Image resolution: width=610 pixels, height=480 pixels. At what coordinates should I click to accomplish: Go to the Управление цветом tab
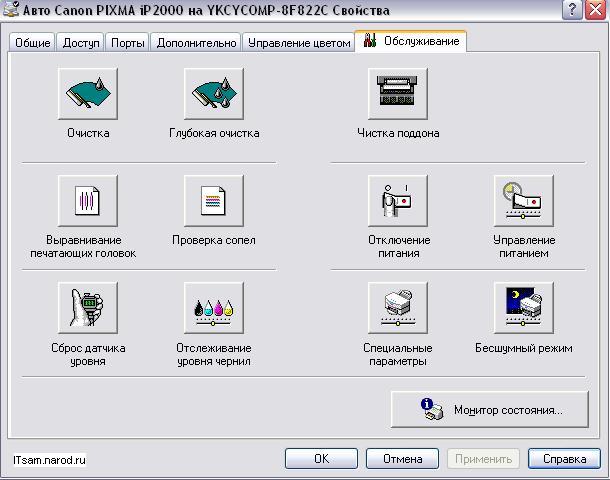point(299,43)
